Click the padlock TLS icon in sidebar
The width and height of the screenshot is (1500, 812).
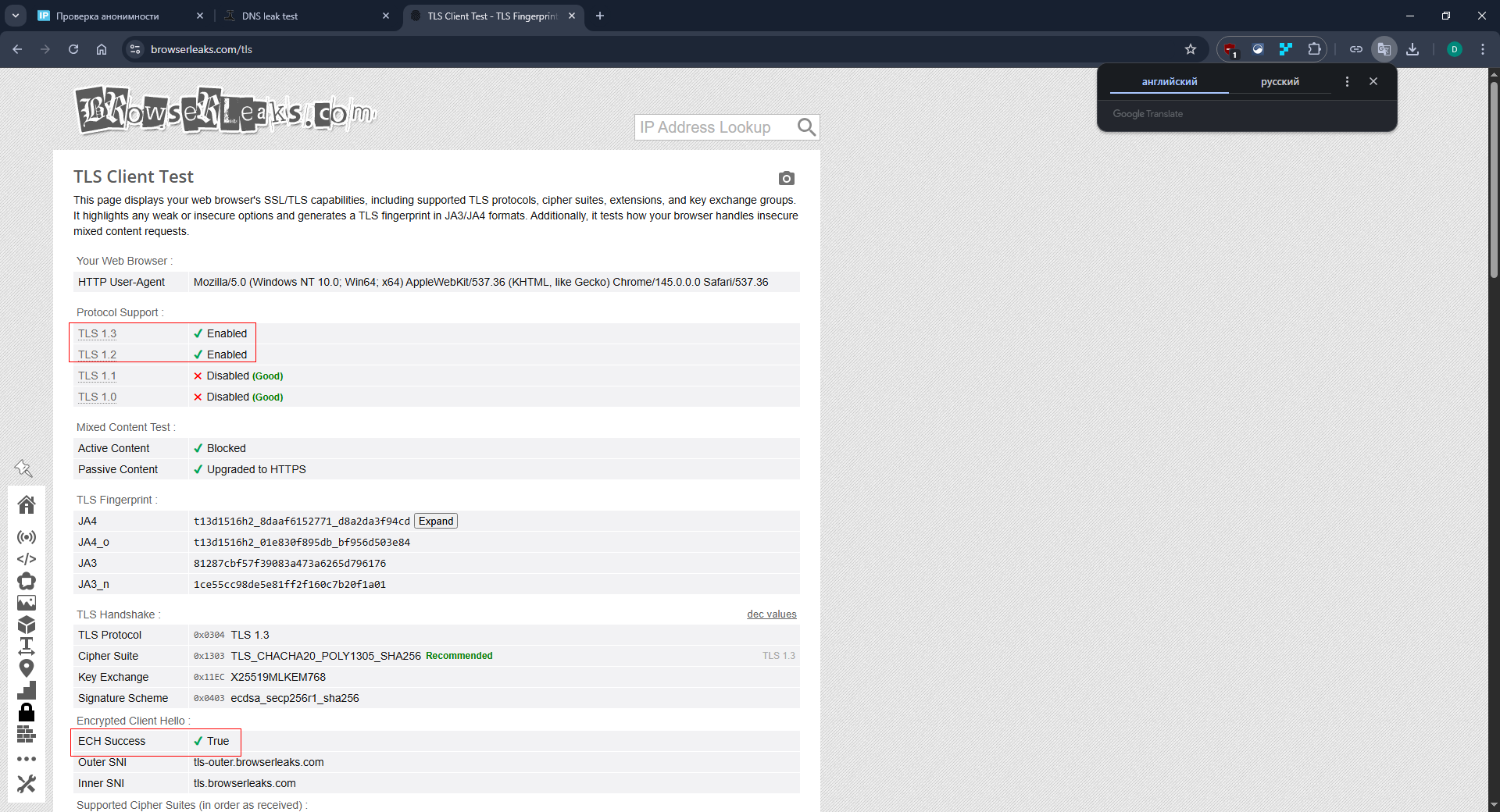[27, 712]
